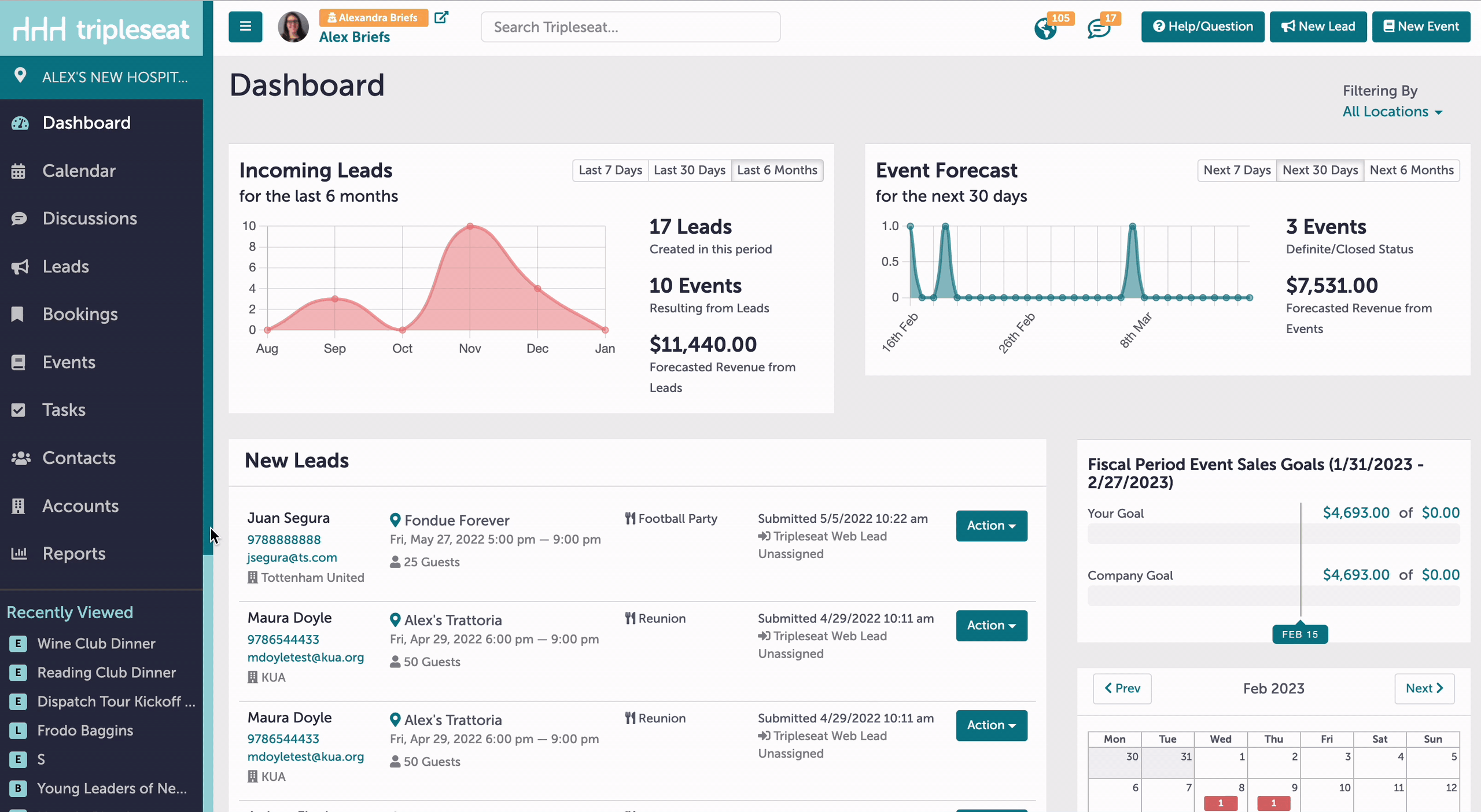This screenshot has width=1481, height=812.
Task: Select Next 6 Months for Event Forecast
Action: (x=1412, y=170)
